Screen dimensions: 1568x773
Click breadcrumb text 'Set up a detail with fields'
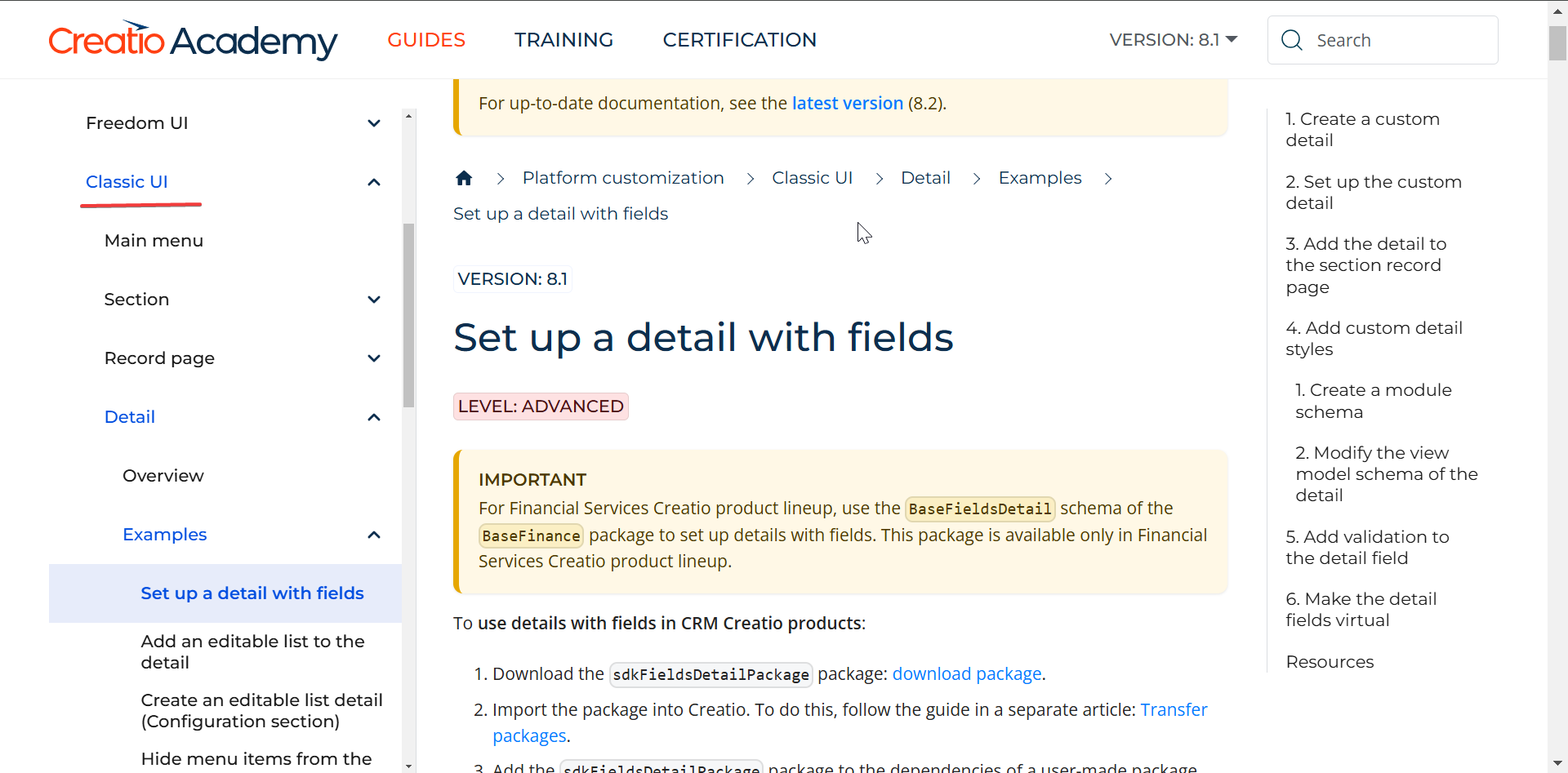click(x=560, y=214)
